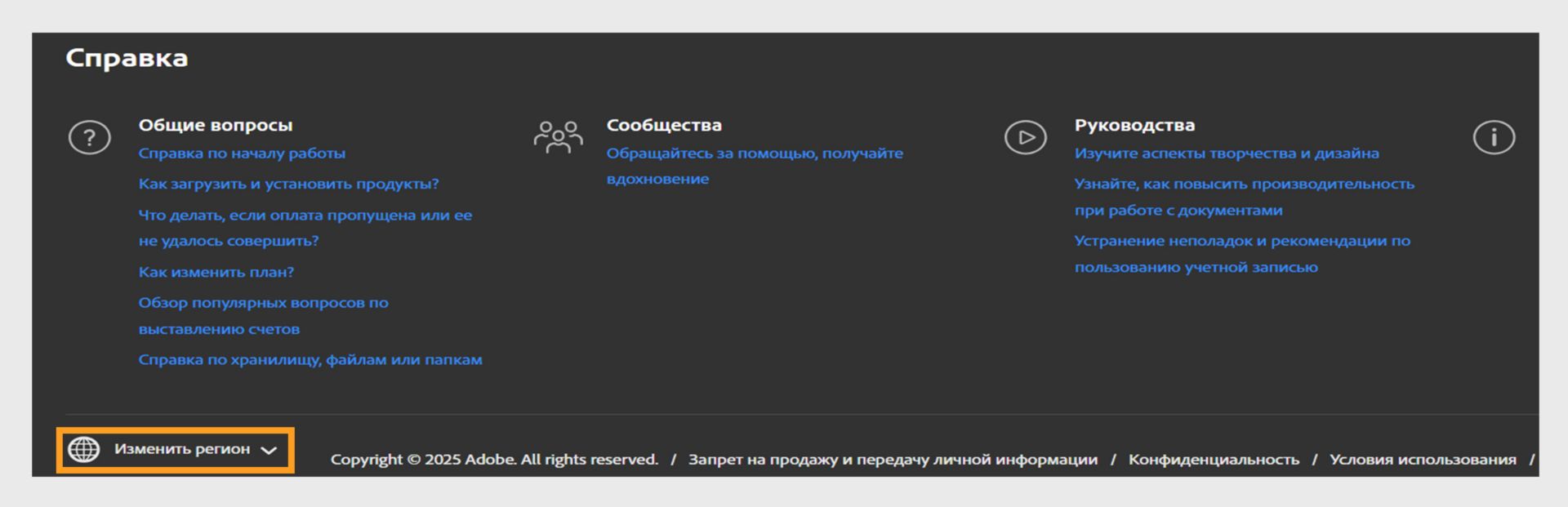Screen dimensions: 1568x507
Task: Click Изучите аспекты творчества и дизайна link
Action: [x=1226, y=153]
